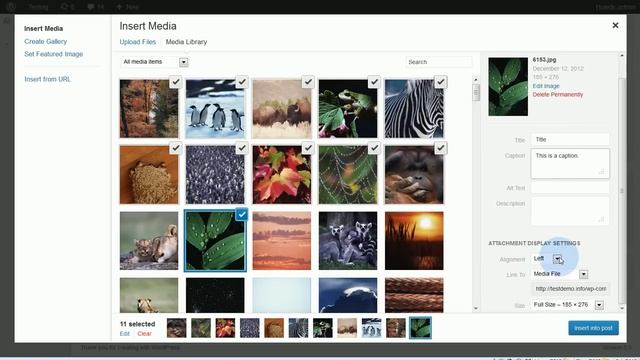Select the orange sunset reeds thumbnail
Screen dimensions: 640x360
tap(414, 241)
